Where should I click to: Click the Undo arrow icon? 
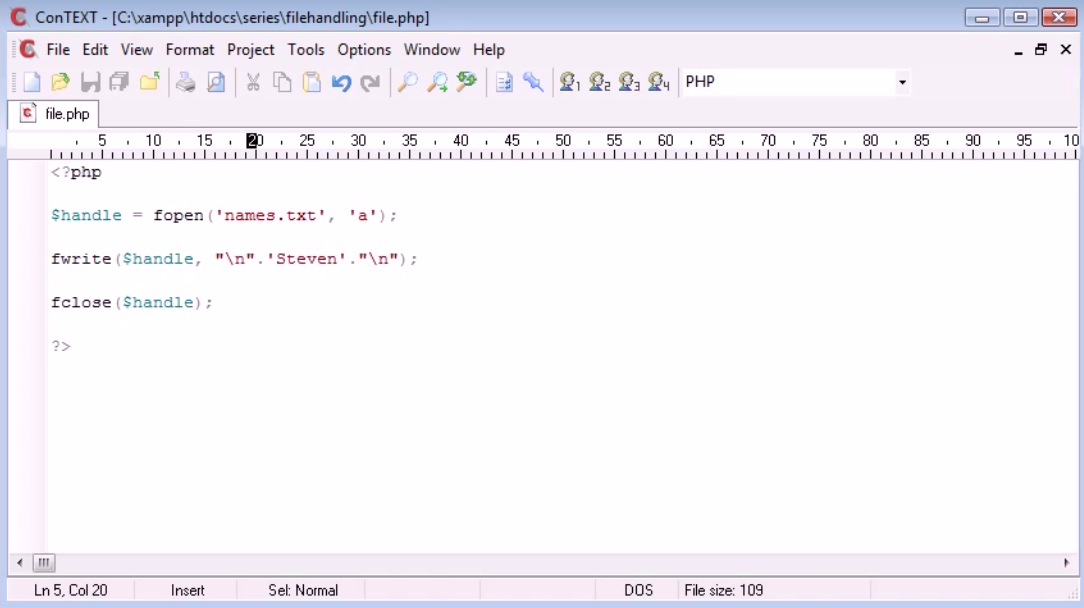point(342,82)
